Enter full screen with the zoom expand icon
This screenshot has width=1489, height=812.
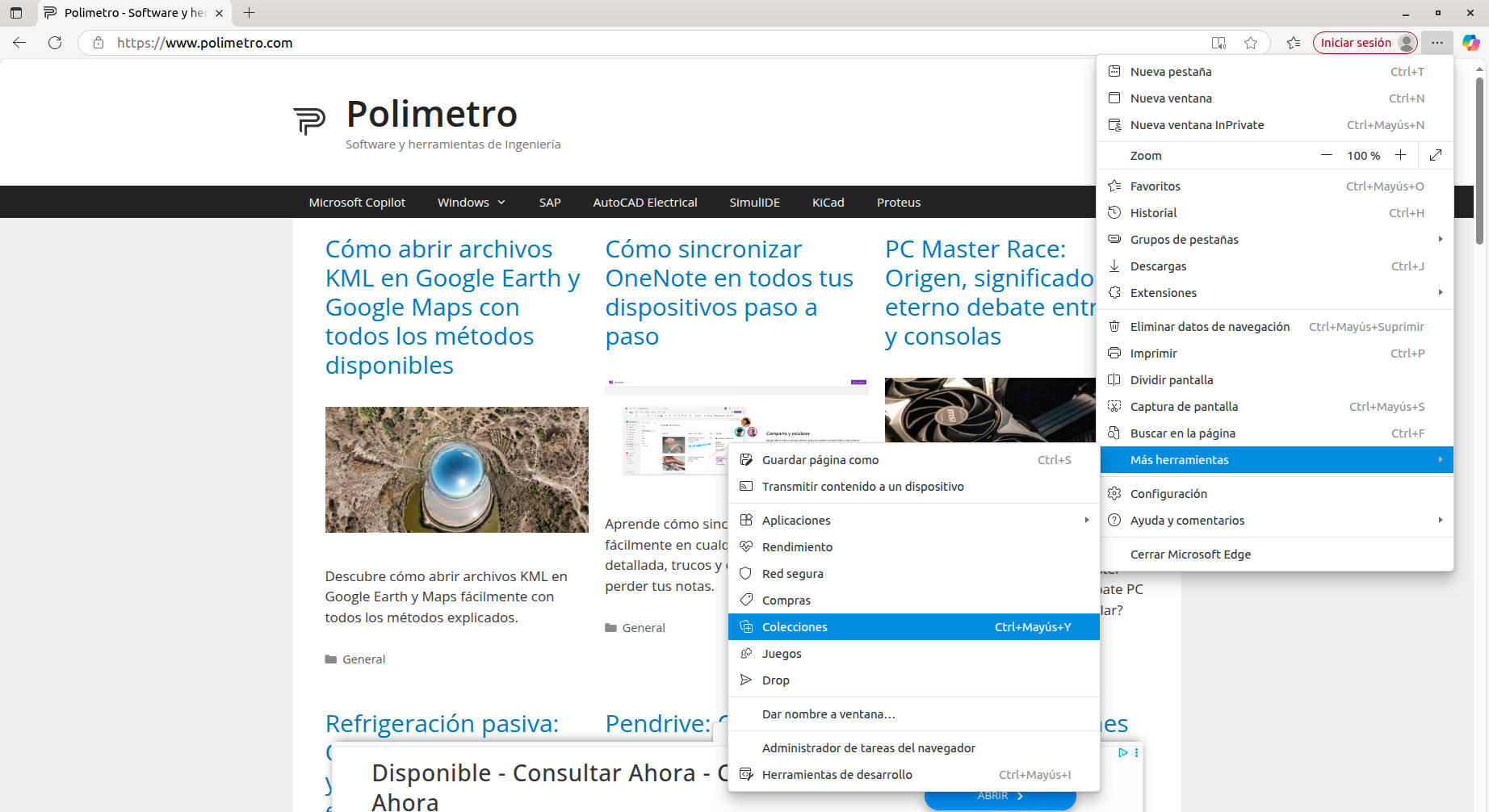pyautogui.click(x=1435, y=155)
